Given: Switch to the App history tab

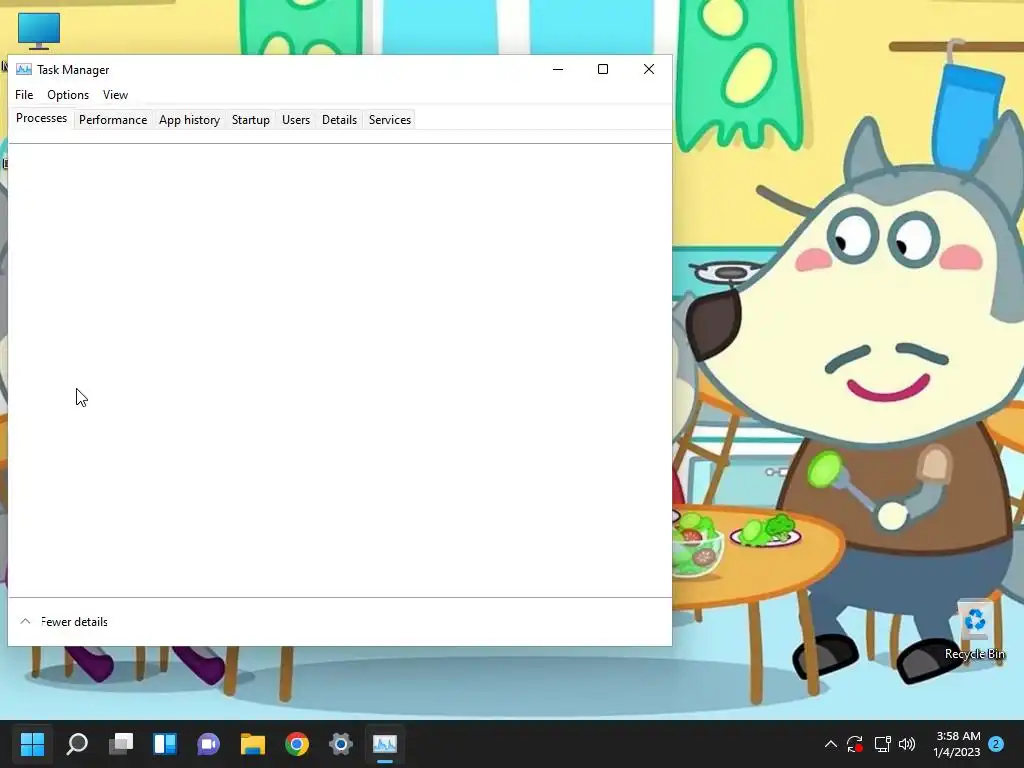Looking at the screenshot, I should 189,120.
